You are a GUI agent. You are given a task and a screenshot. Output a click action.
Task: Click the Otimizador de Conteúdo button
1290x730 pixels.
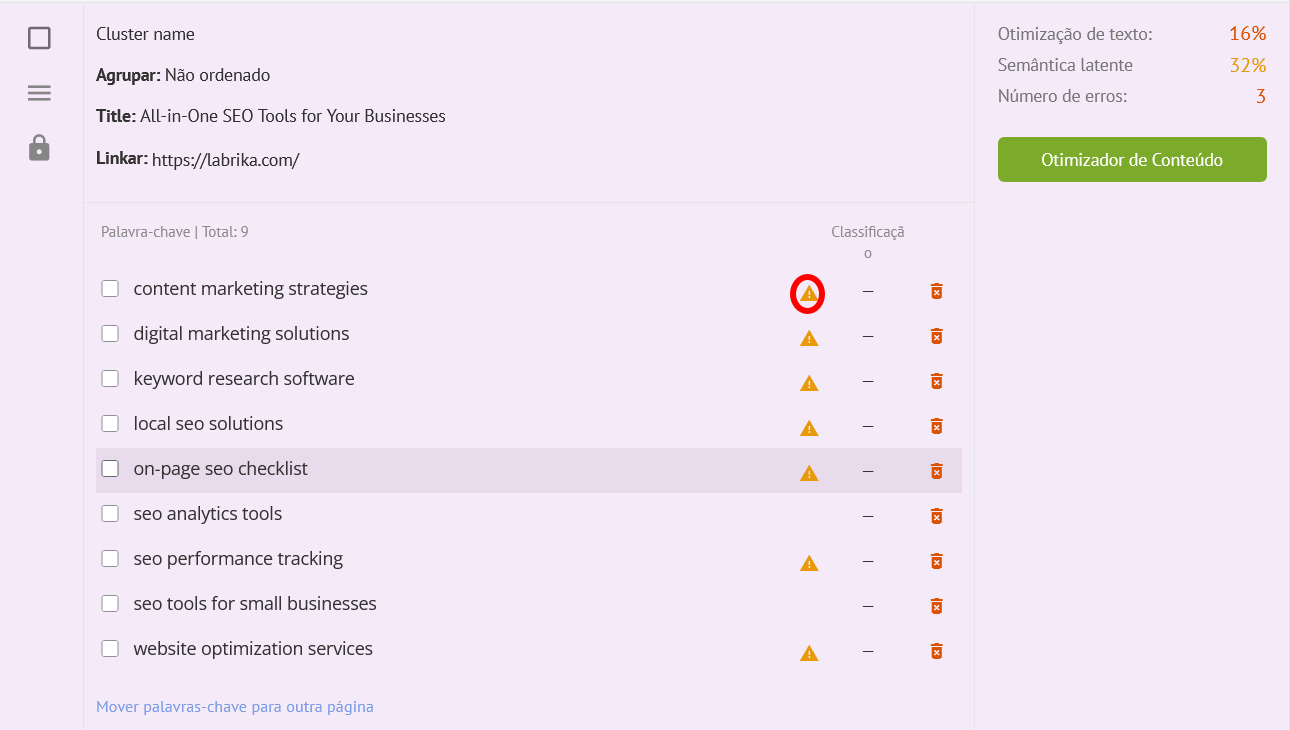tap(1132, 160)
